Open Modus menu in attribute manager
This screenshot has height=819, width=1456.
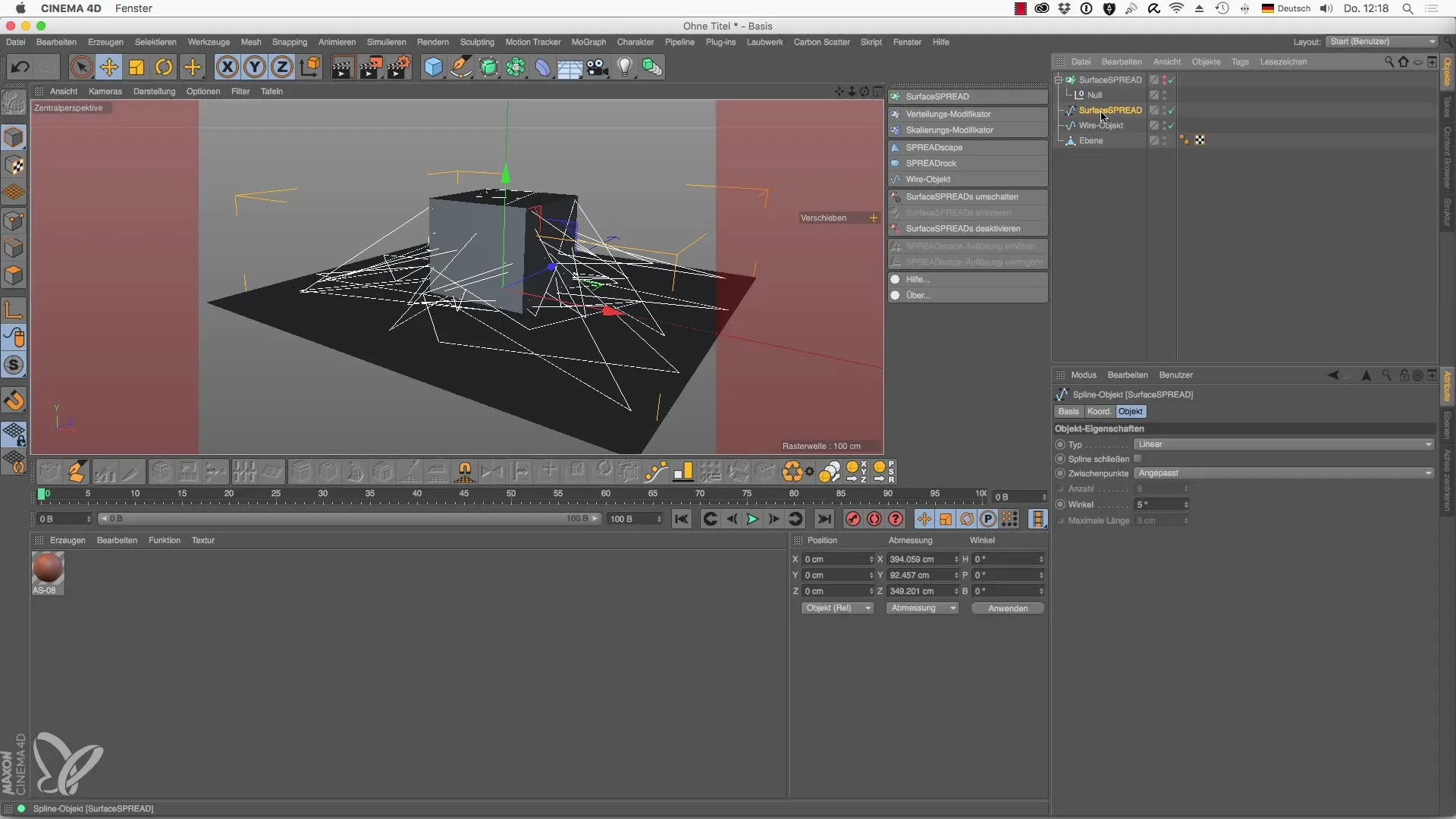1084,375
